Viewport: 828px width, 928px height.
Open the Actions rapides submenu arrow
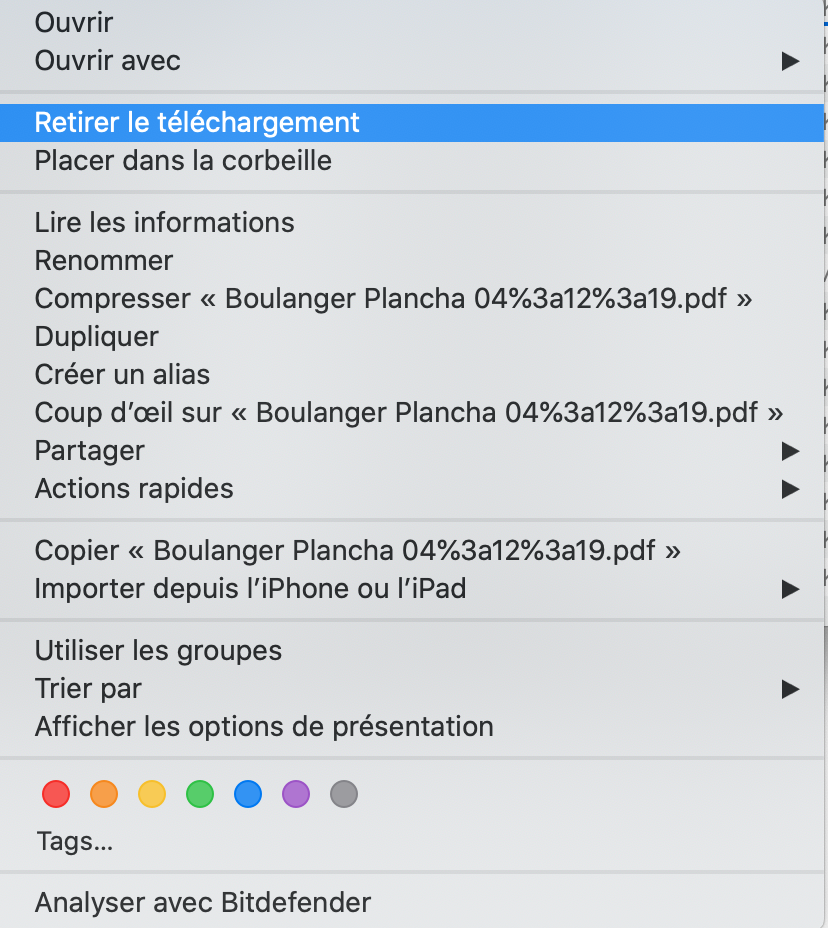tap(790, 489)
